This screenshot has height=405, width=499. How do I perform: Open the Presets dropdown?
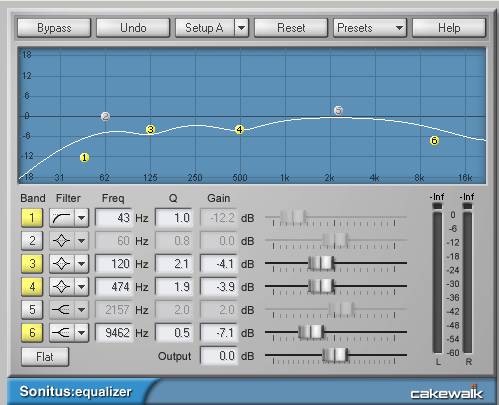click(370, 28)
